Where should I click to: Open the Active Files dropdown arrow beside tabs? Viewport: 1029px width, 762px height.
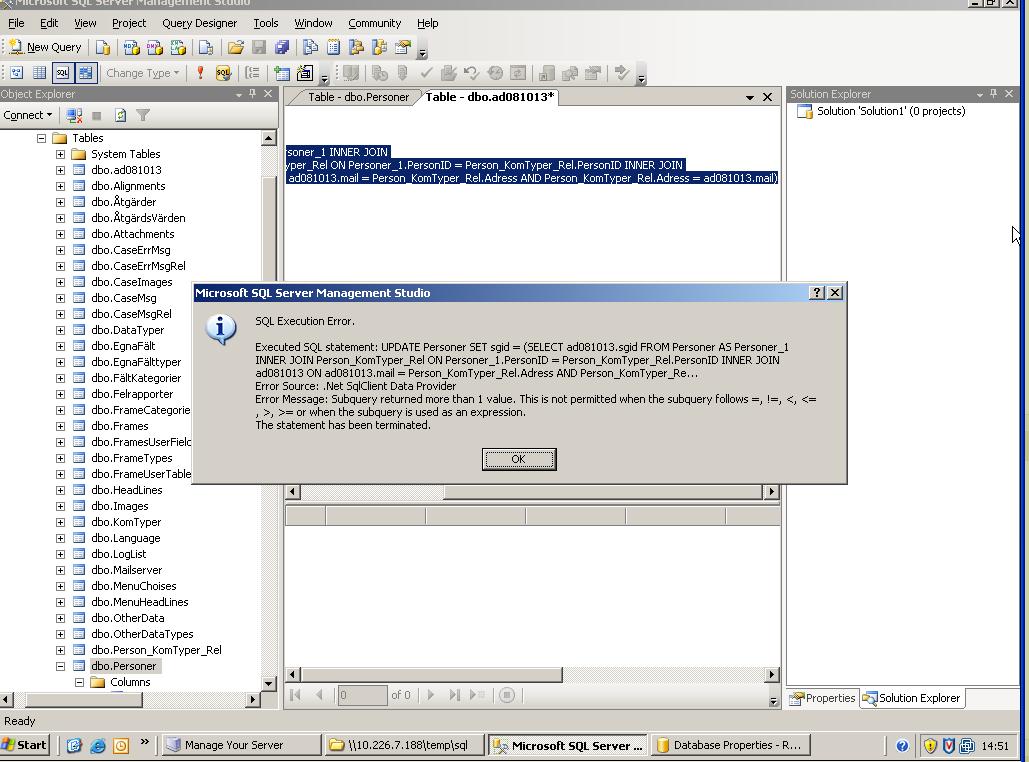[x=749, y=97]
